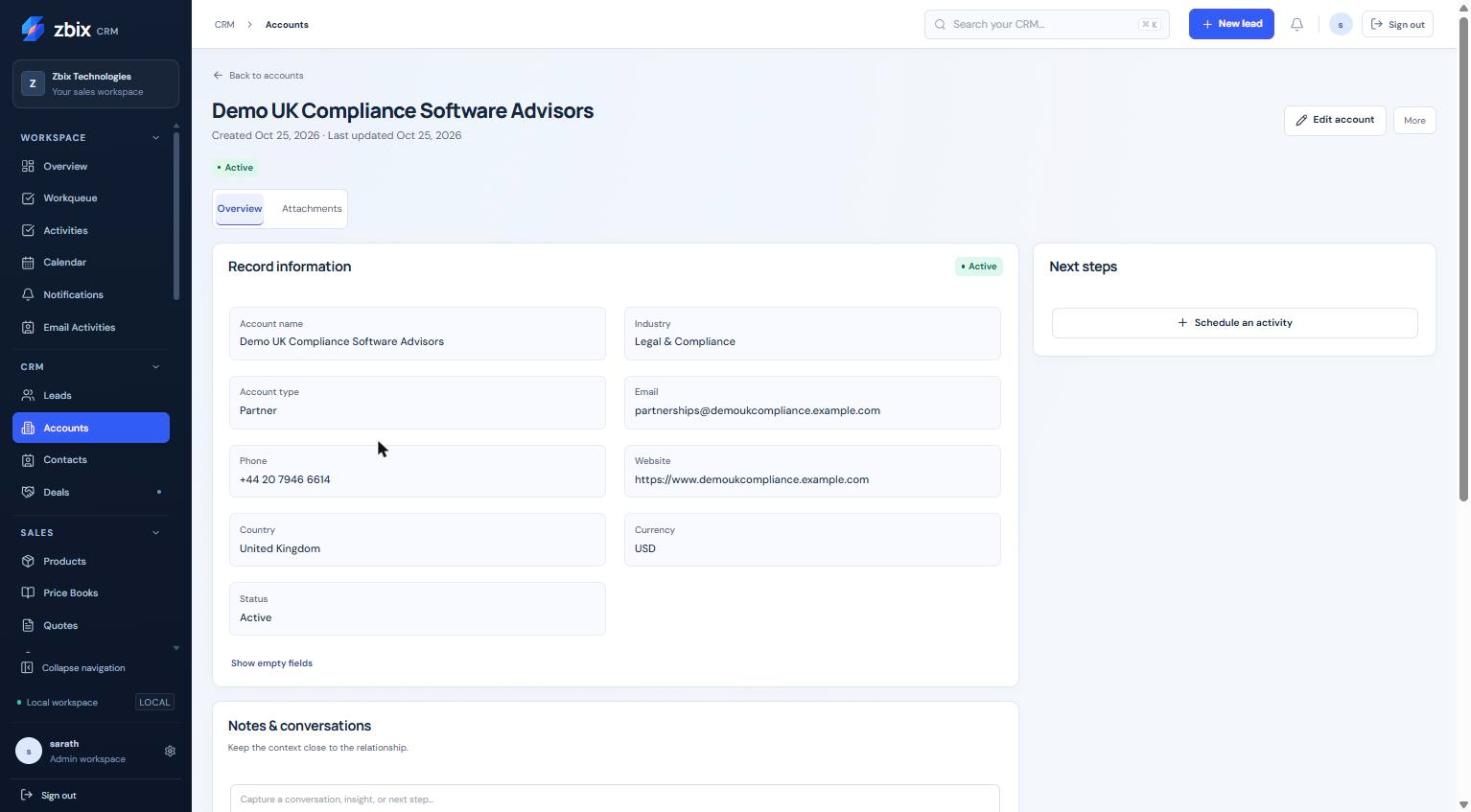Click the Zbix Technologies workspace tile
Screen dimensions: 1471x812
pos(96,84)
